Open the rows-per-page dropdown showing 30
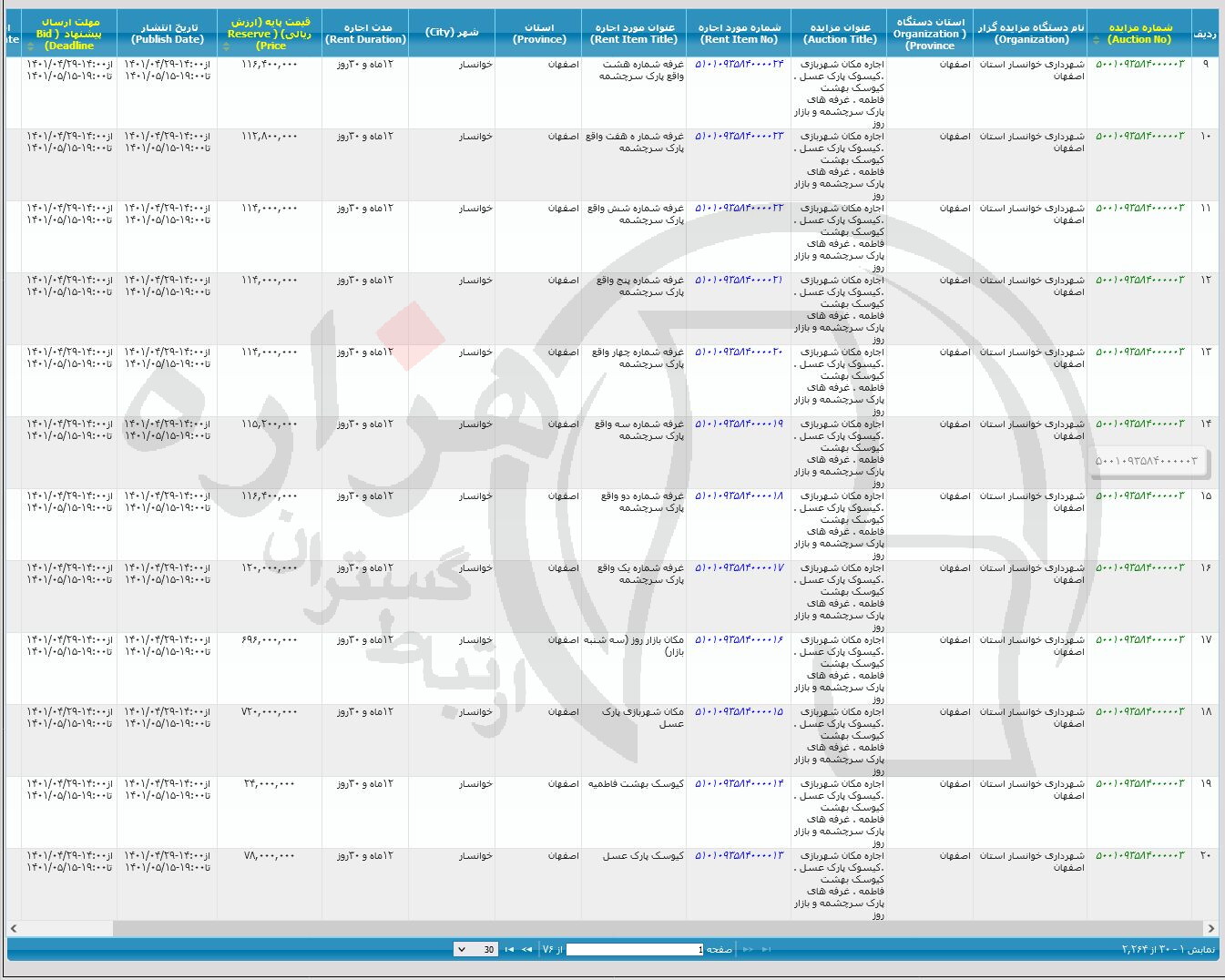The width and height of the screenshot is (1225, 980). [x=475, y=949]
